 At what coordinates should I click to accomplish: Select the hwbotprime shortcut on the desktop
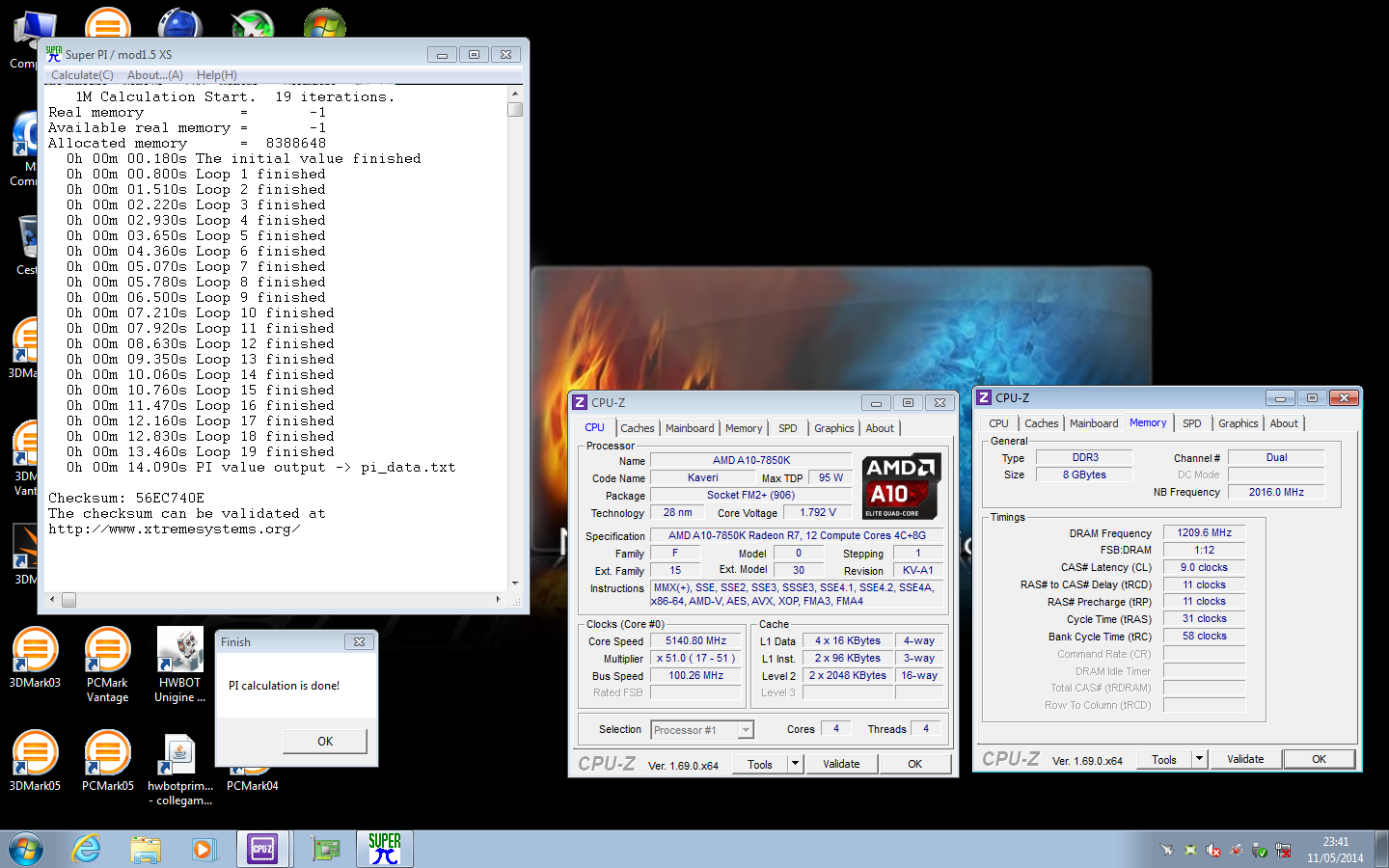tap(180, 769)
